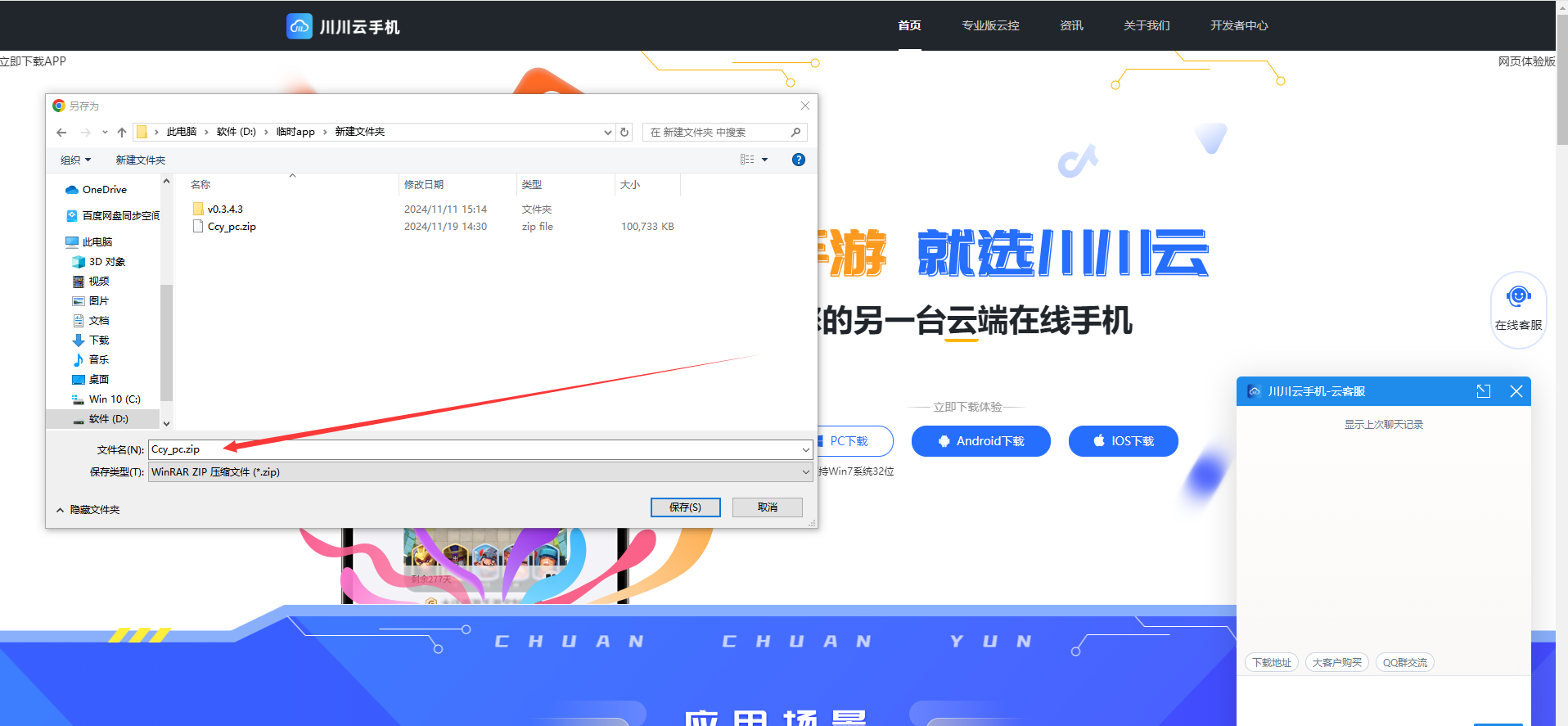The width and height of the screenshot is (1568, 726).
Task: Close the 云客服 chat panel
Action: pos(1516,391)
